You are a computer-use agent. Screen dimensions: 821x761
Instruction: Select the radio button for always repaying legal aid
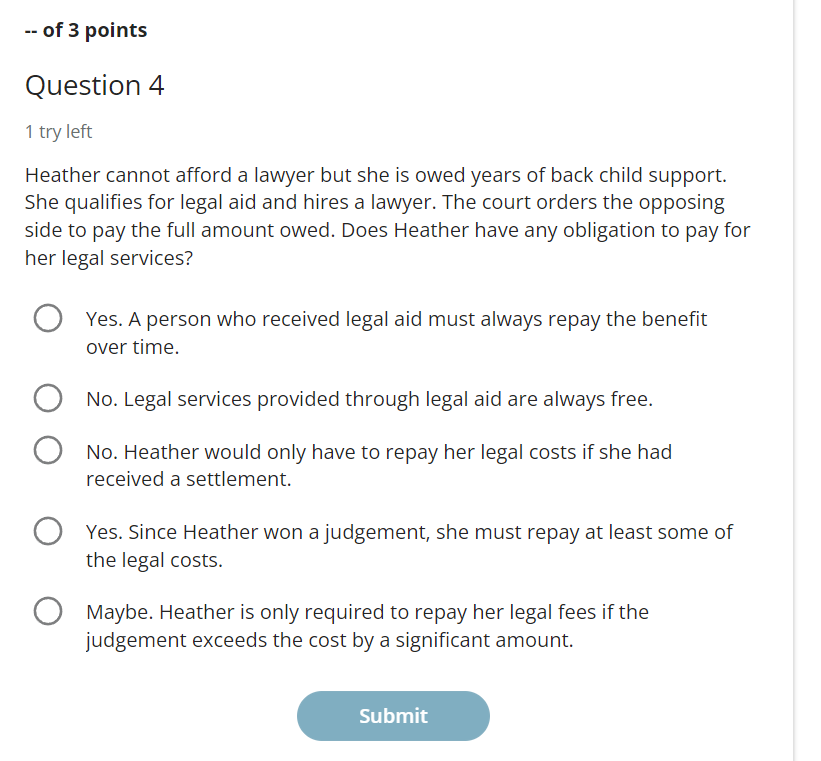47,317
